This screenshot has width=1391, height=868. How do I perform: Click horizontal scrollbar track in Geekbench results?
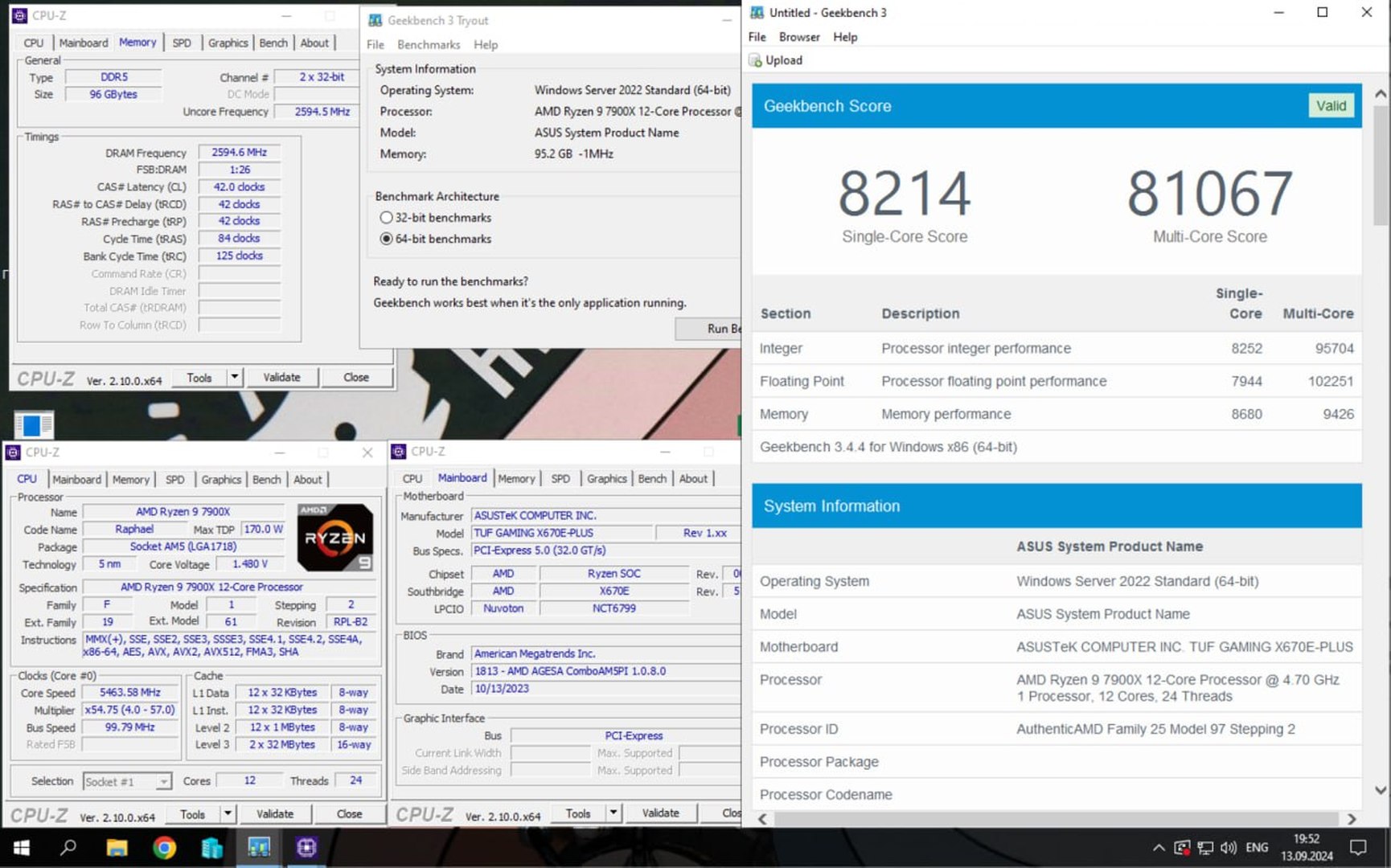click(x=1057, y=819)
